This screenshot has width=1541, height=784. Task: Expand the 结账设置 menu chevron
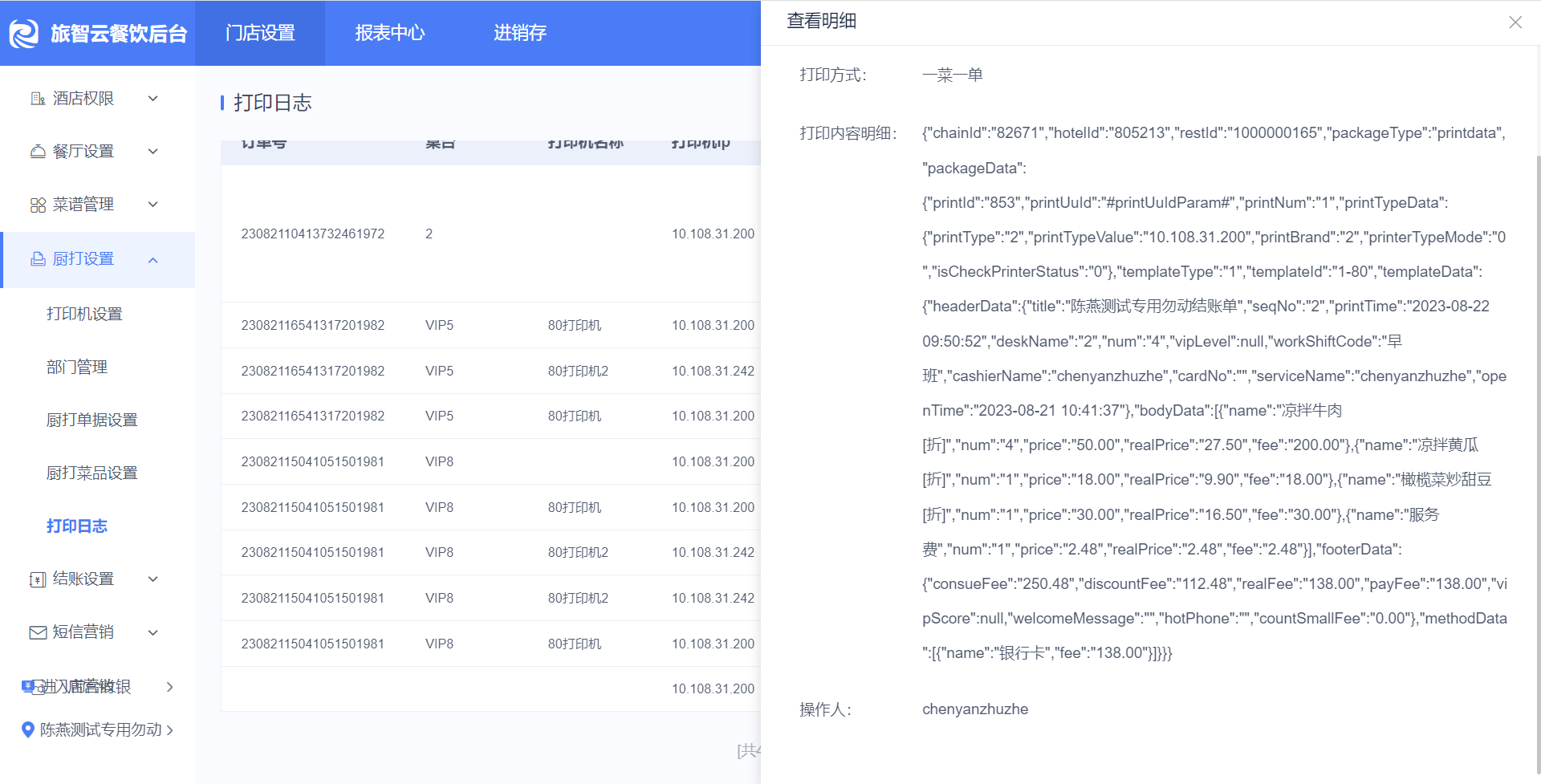153,579
